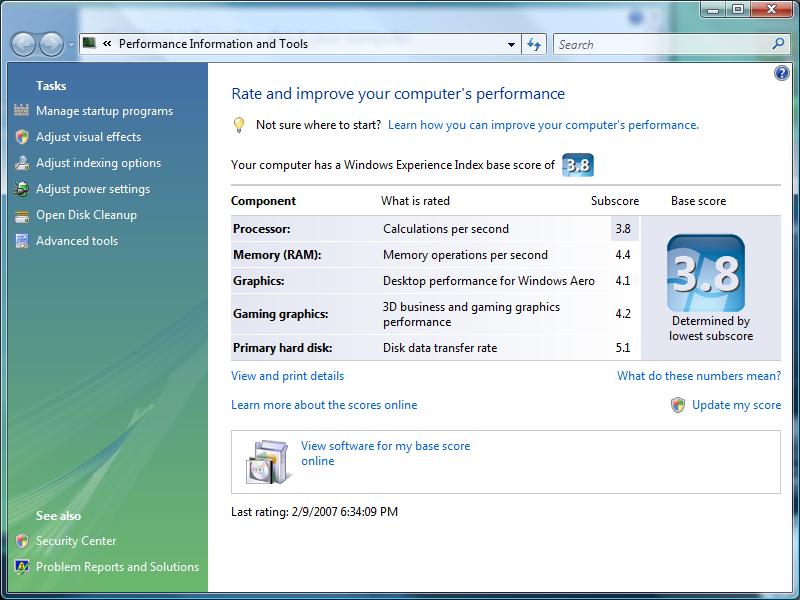Image resolution: width=800 pixels, height=600 pixels.
Task: Click the double chevron in address bar
Action: click(x=107, y=44)
